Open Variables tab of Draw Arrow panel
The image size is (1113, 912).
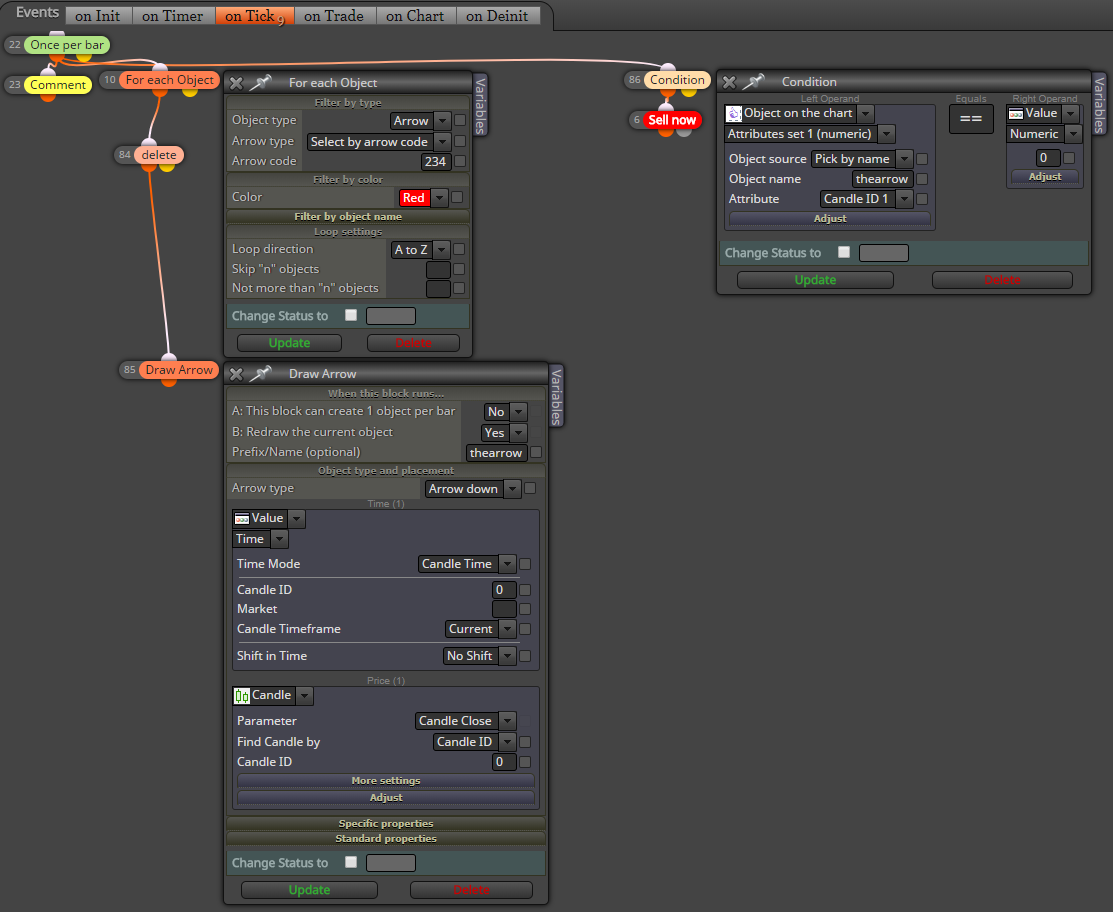coord(556,396)
